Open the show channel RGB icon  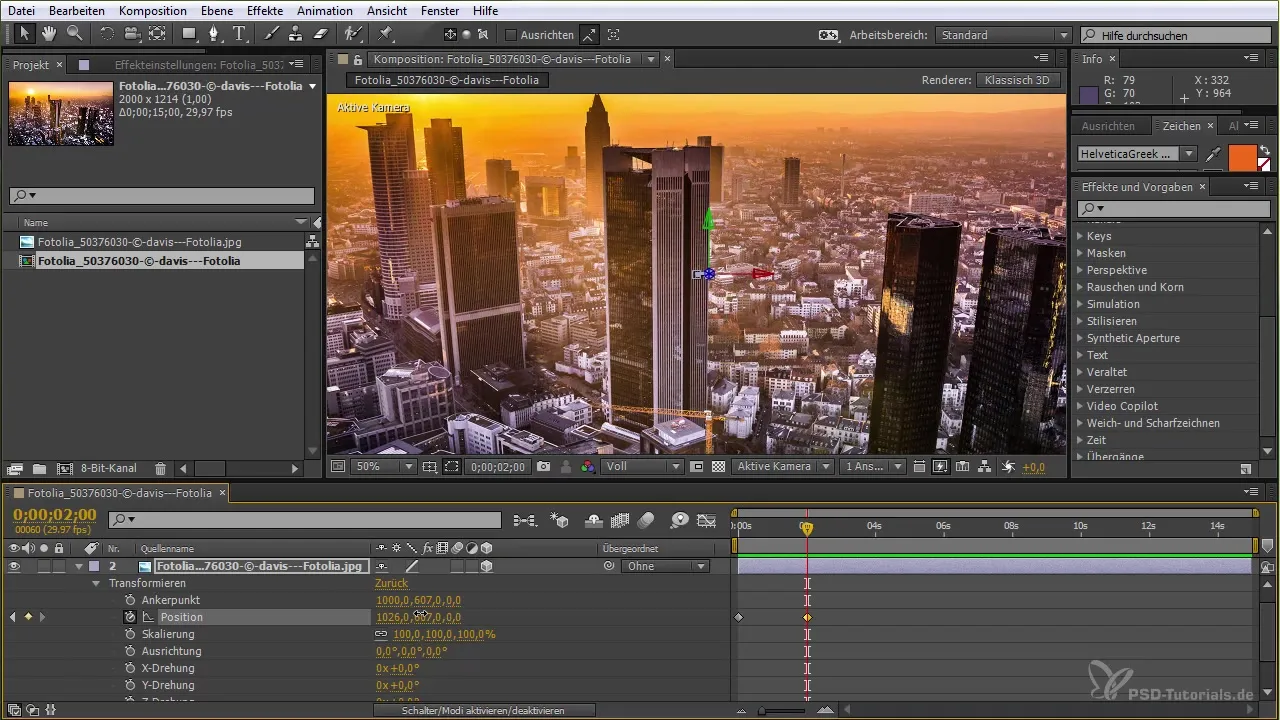click(x=587, y=466)
